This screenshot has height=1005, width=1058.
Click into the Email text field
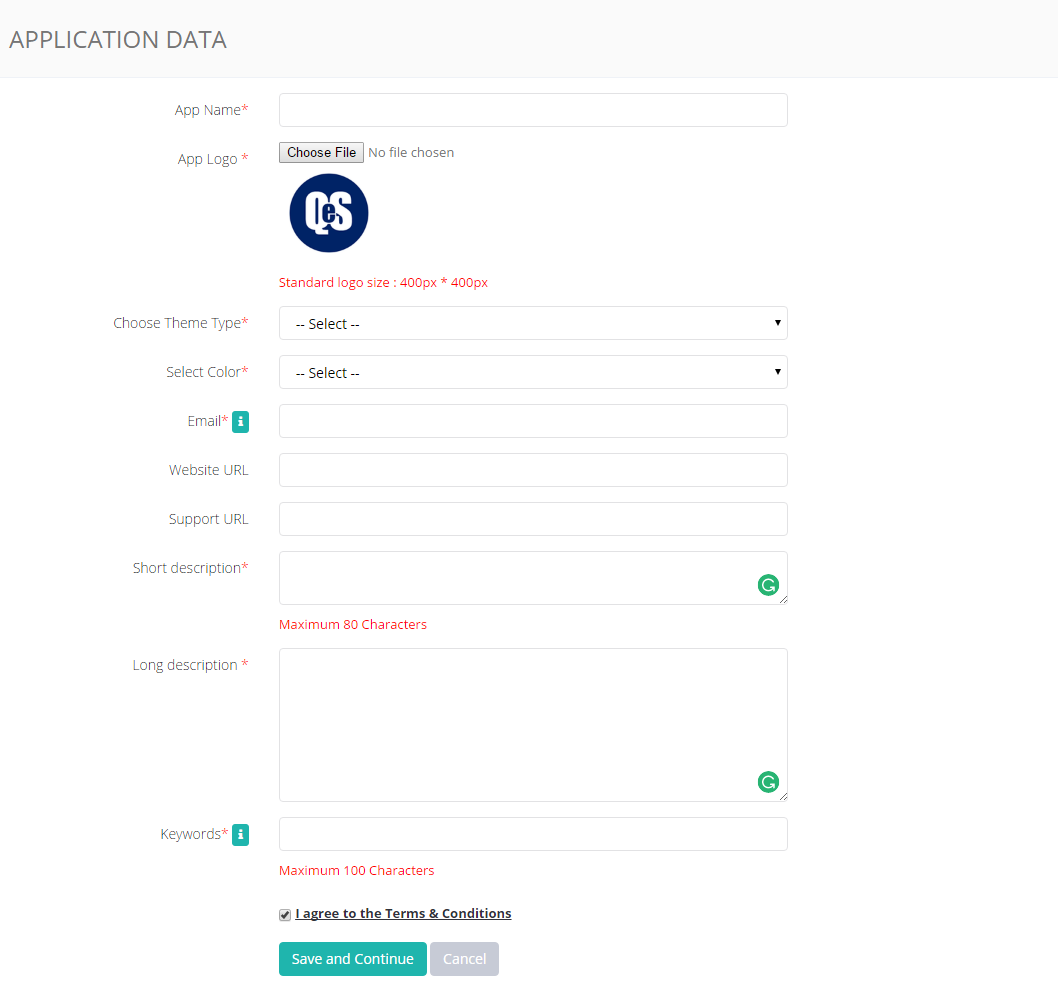[x=533, y=421]
